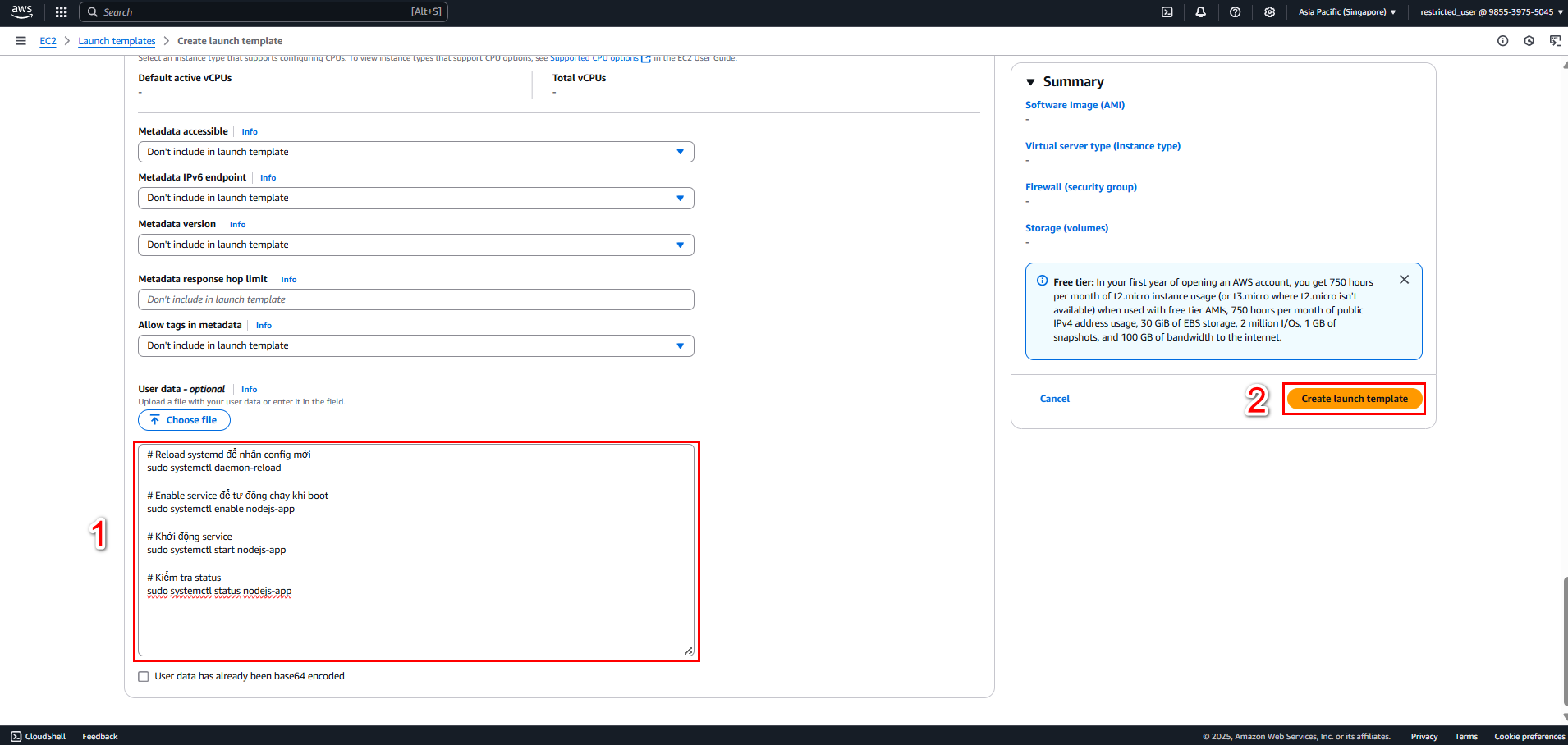Open CloudShell from the top bar icon
This screenshot has height=745, width=1568.
pos(1167,12)
